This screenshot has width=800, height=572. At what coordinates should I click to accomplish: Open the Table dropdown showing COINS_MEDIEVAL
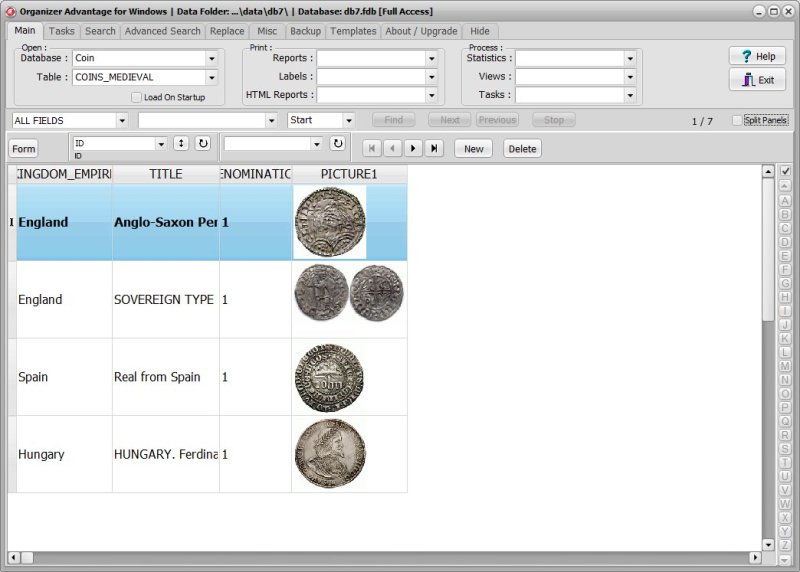(212, 78)
